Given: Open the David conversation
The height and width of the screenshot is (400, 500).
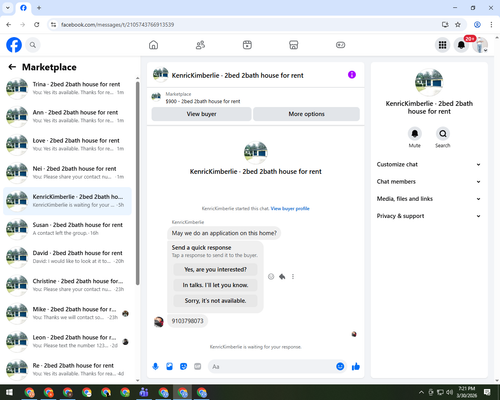Looking at the screenshot, I should click(67, 257).
